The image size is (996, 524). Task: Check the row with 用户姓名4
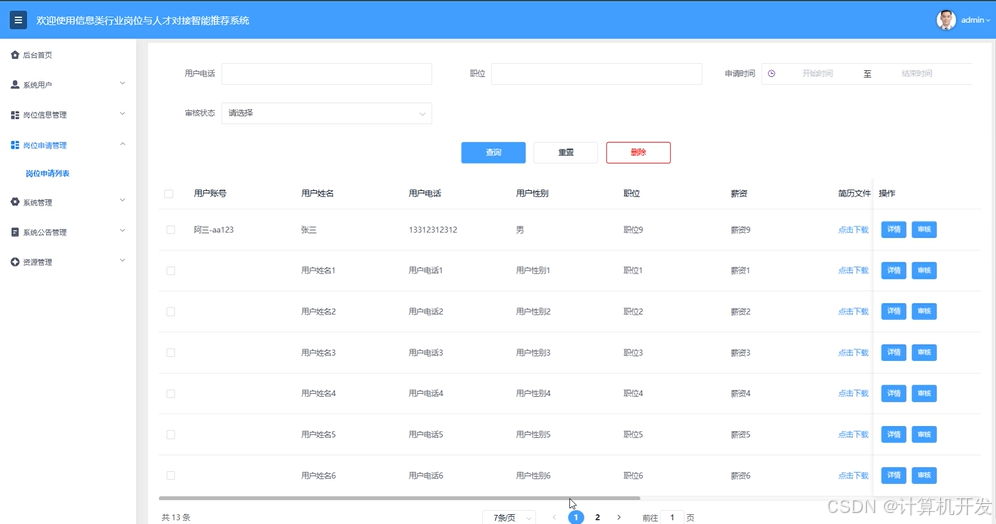click(170, 394)
